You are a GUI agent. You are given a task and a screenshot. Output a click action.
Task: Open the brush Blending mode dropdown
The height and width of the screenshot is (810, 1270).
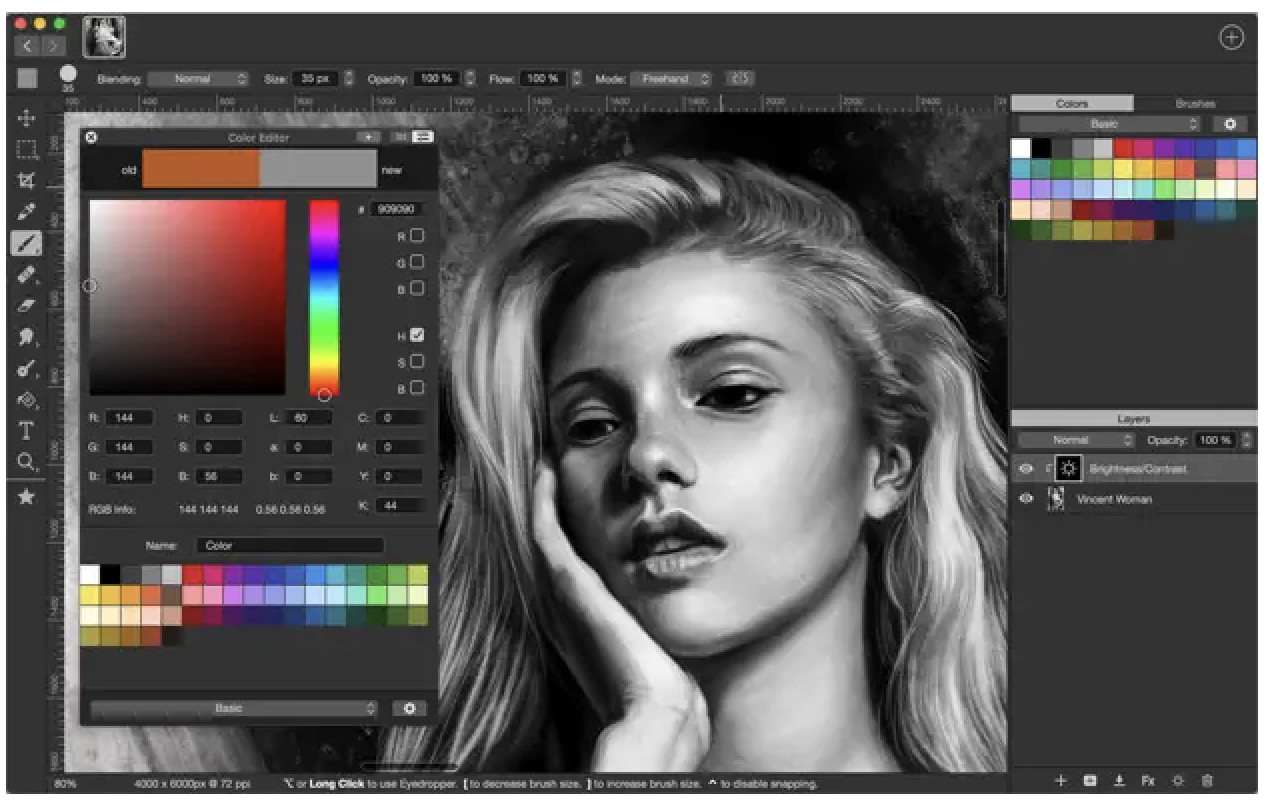click(x=198, y=78)
